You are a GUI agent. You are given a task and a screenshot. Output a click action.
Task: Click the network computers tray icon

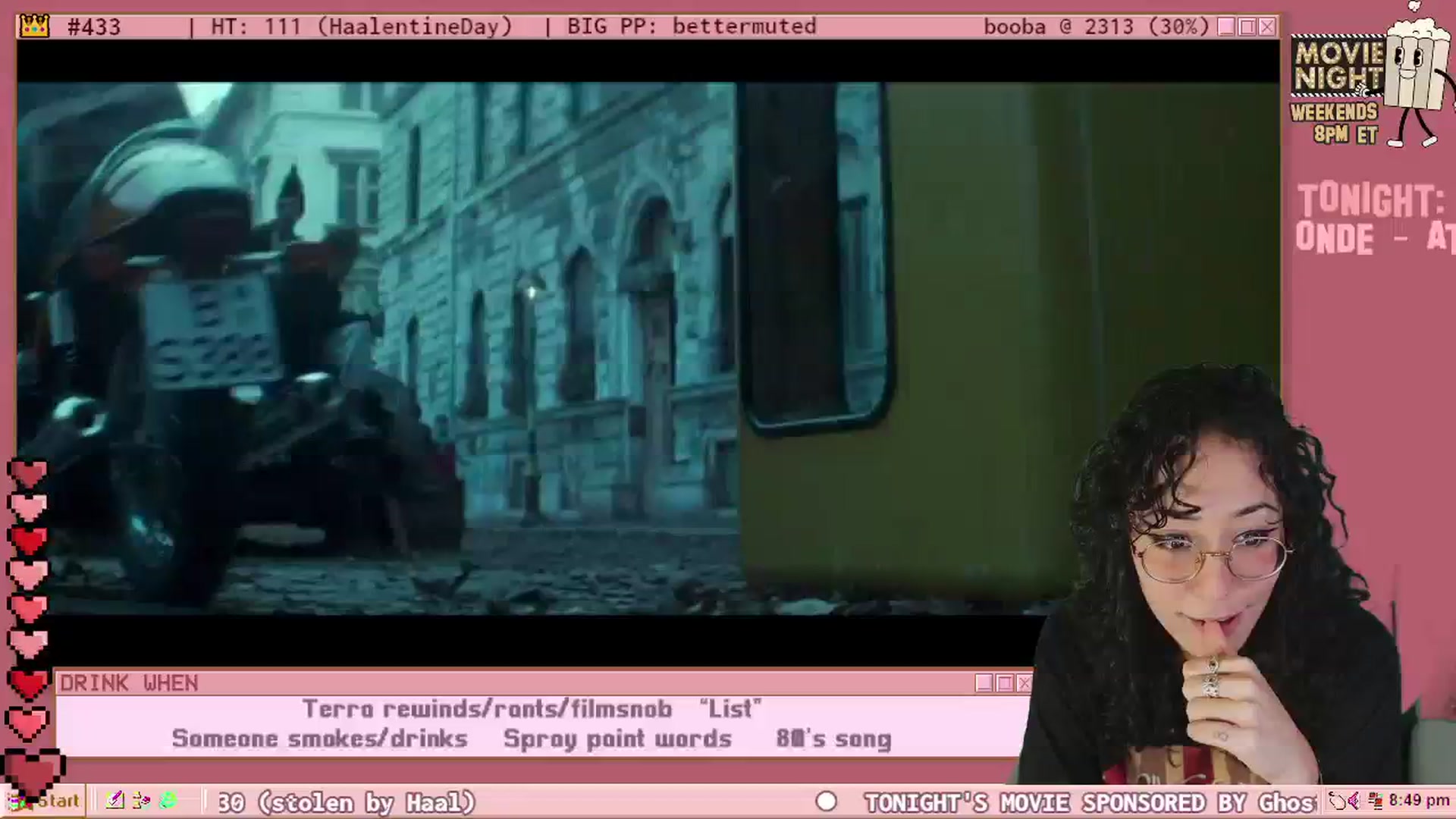[x=1374, y=801]
